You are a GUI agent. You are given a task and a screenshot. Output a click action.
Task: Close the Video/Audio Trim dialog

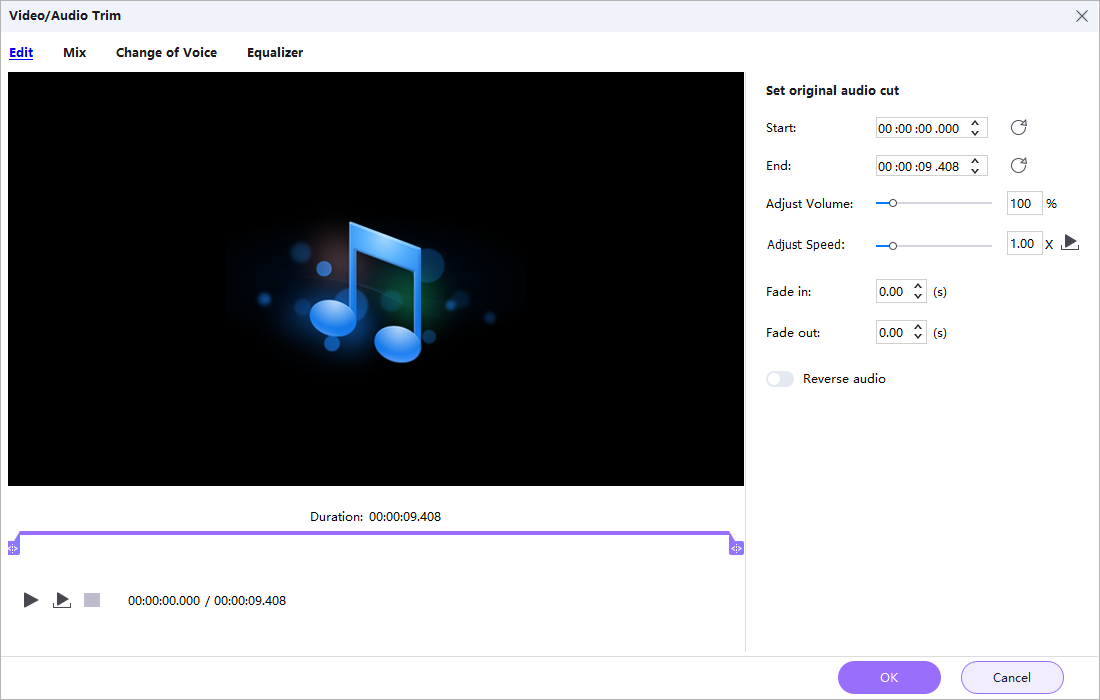coord(1082,16)
